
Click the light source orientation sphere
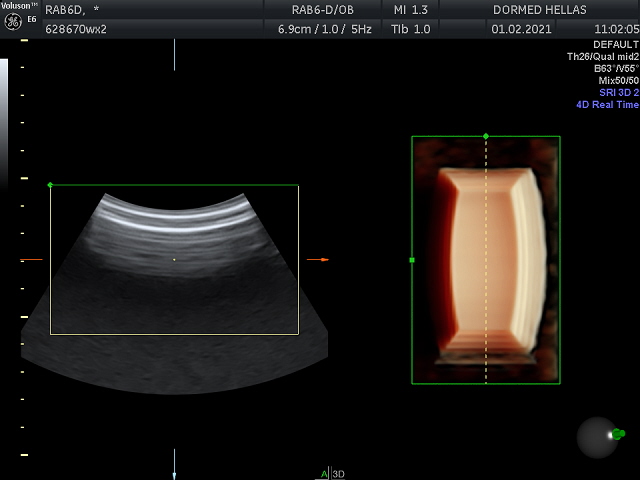598,435
